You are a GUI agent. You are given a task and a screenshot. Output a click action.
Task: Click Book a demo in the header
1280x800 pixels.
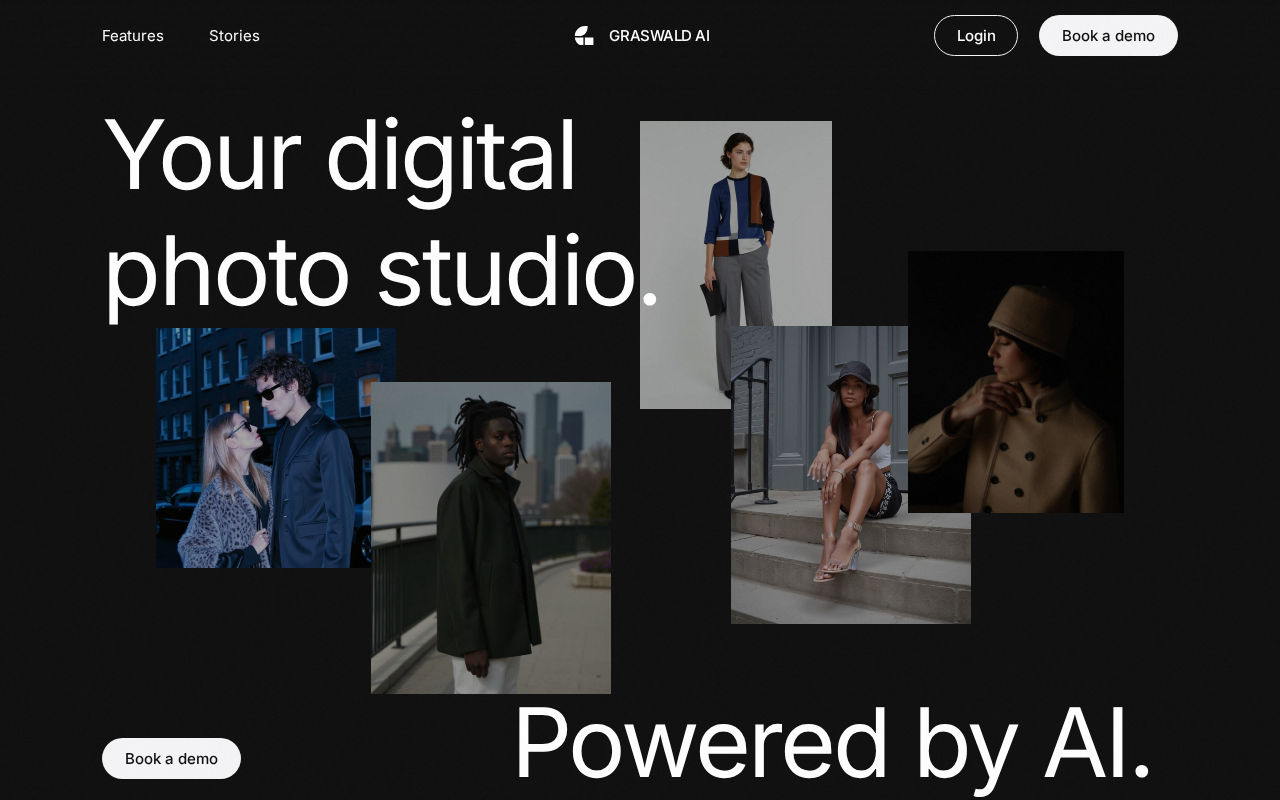click(1107, 36)
